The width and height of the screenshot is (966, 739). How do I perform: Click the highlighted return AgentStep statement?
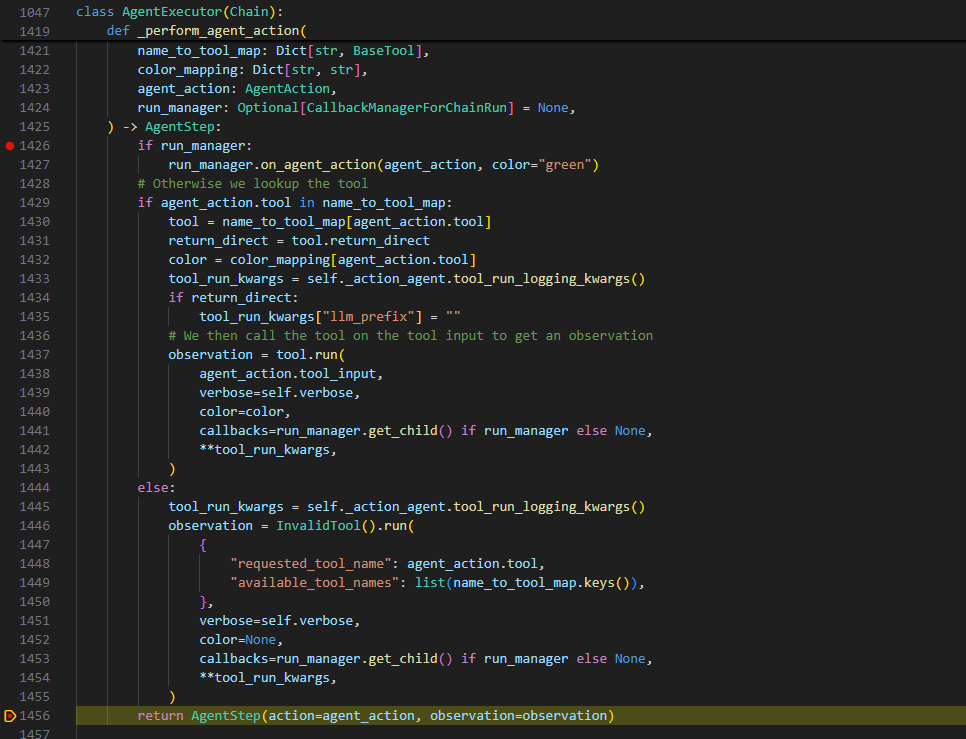[x=375, y=716]
